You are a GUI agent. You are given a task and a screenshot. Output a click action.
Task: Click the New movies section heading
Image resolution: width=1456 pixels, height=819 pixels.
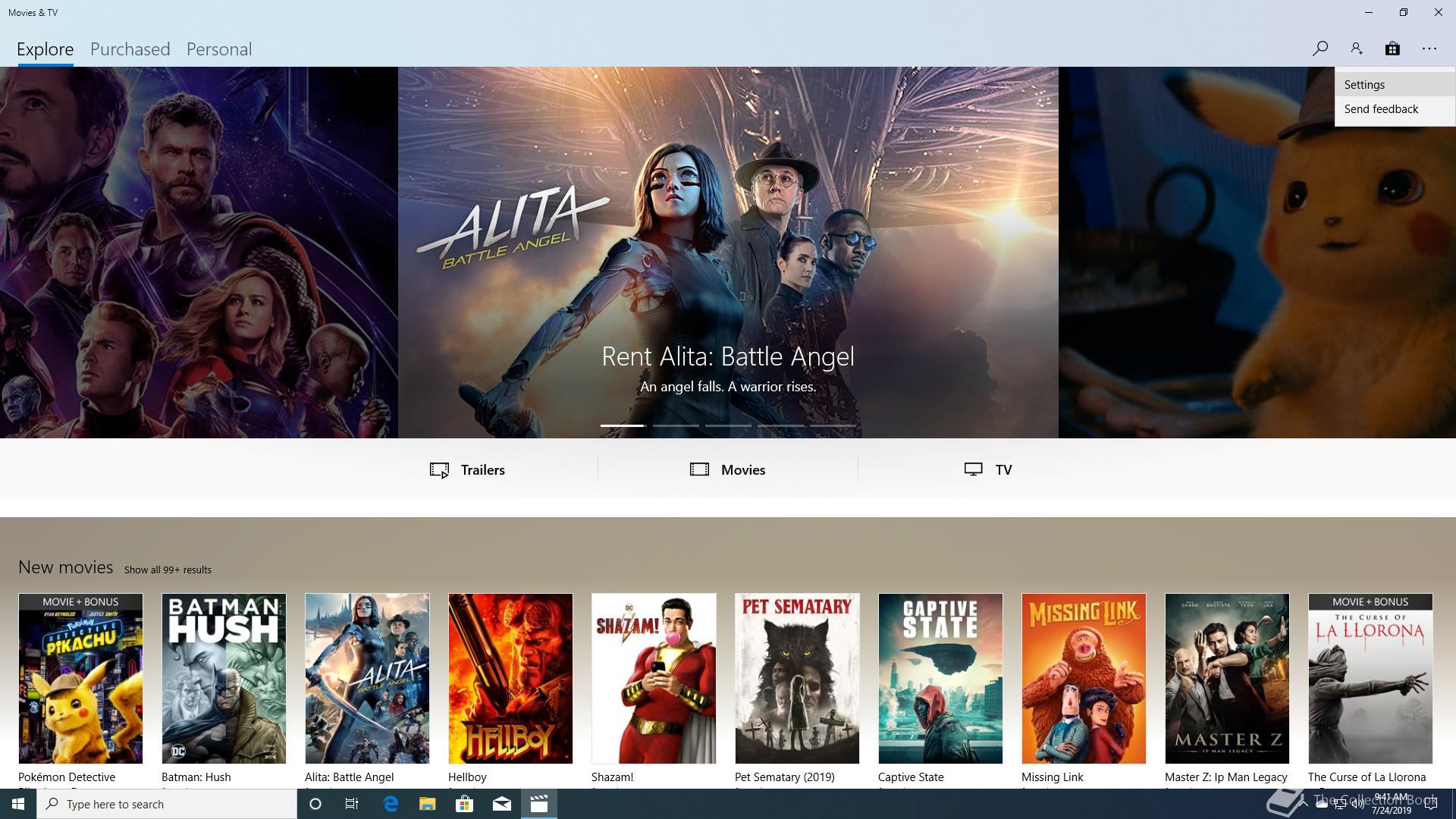[x=65, y=567]
